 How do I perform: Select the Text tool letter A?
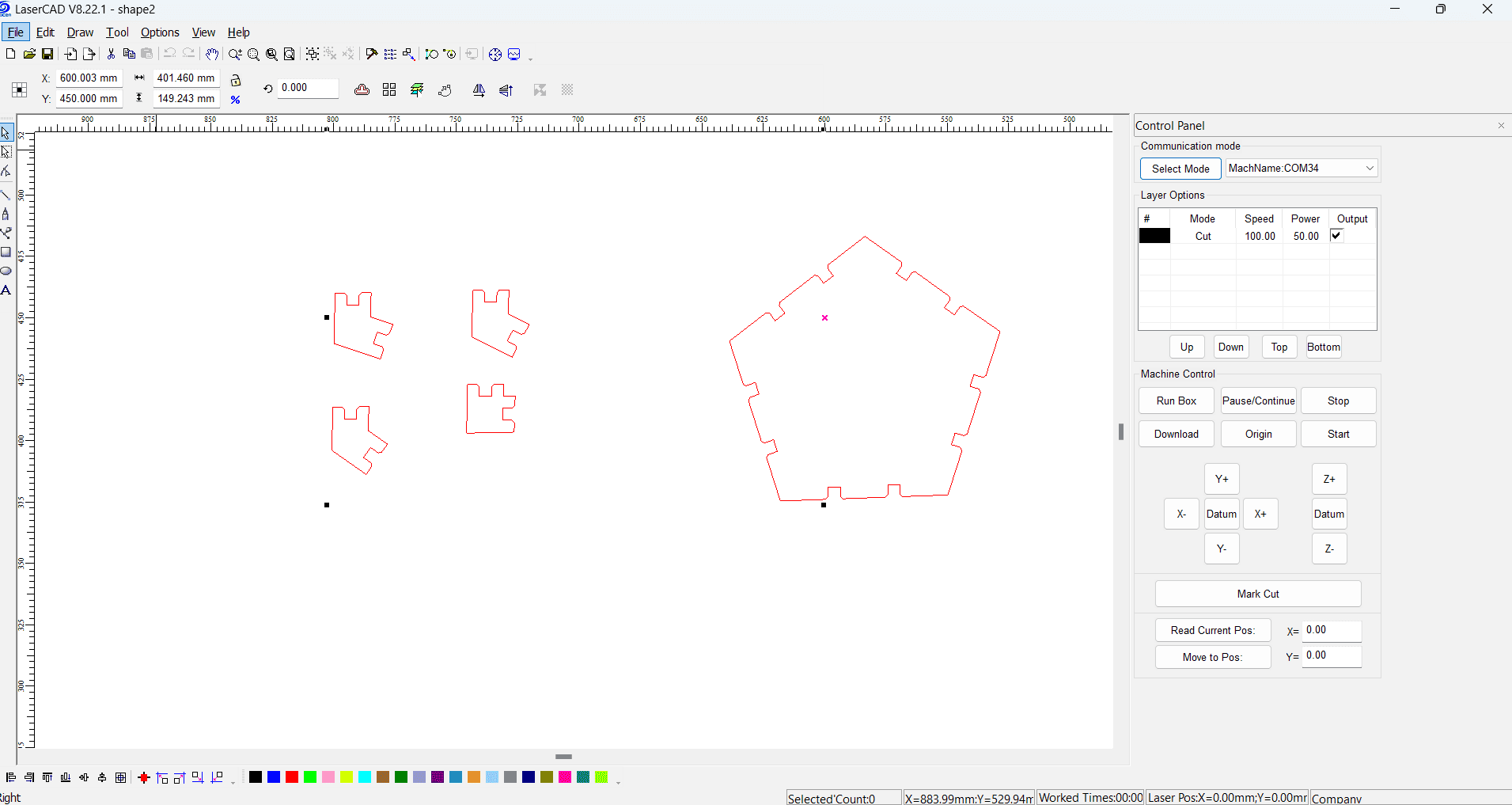6,290
